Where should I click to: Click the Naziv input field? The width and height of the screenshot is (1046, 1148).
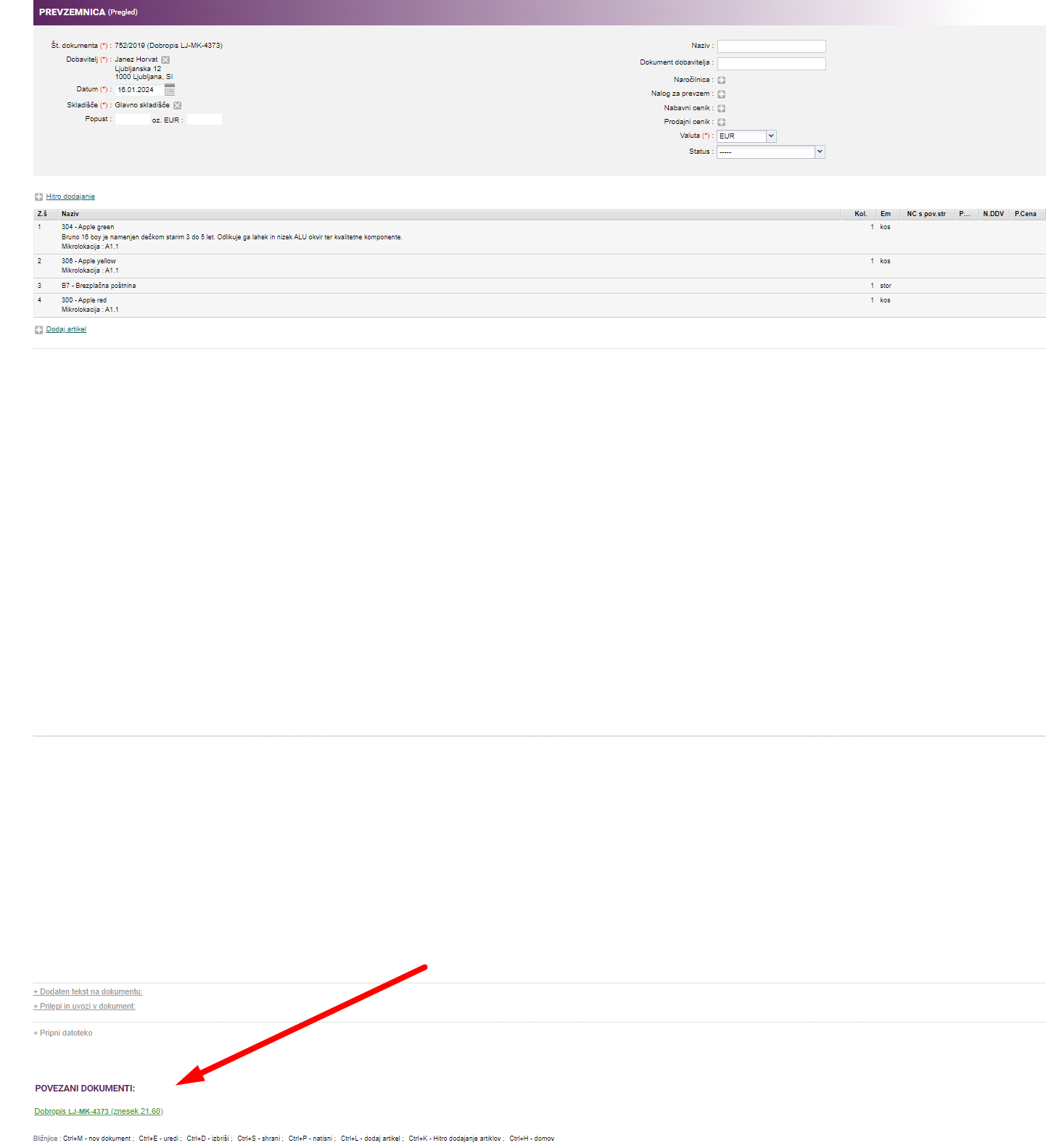pyautogui.click(x=771, y=46)
